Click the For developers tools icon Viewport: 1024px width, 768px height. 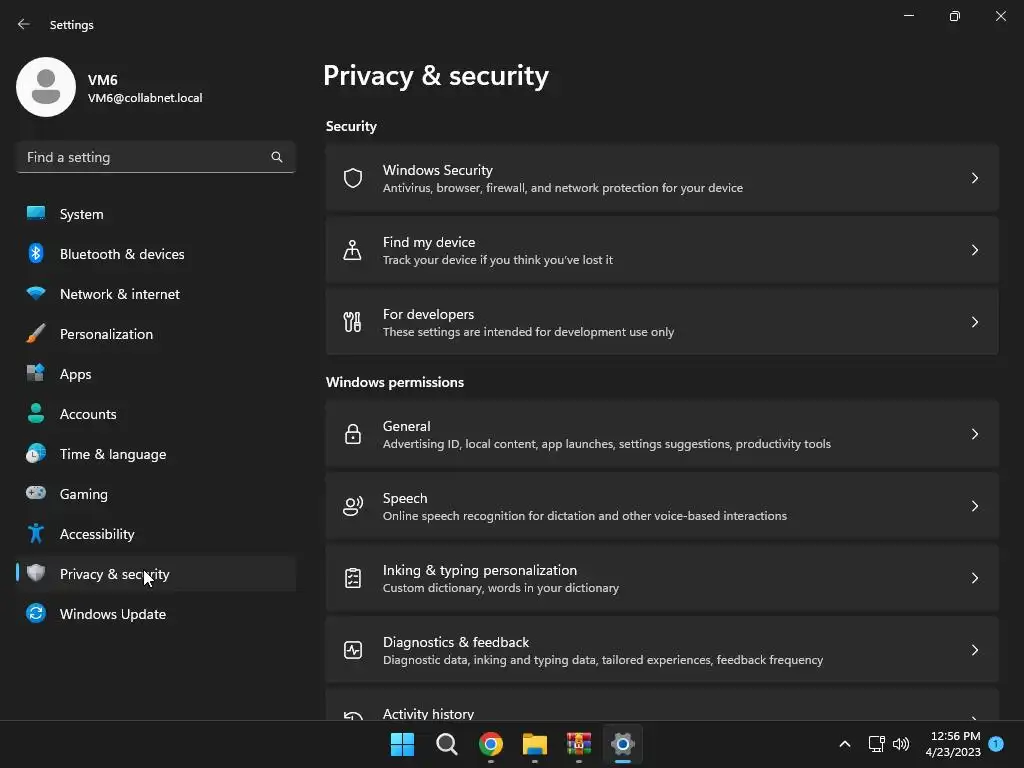click(x=353, y=322)
